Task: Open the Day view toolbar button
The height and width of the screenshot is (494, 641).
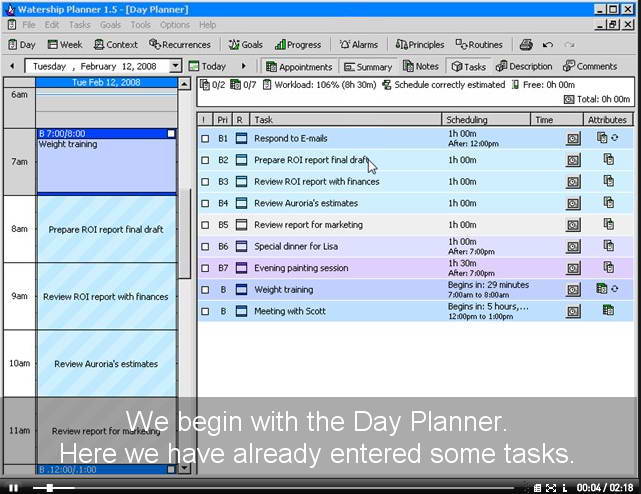Action: click(x=22, y=45)
